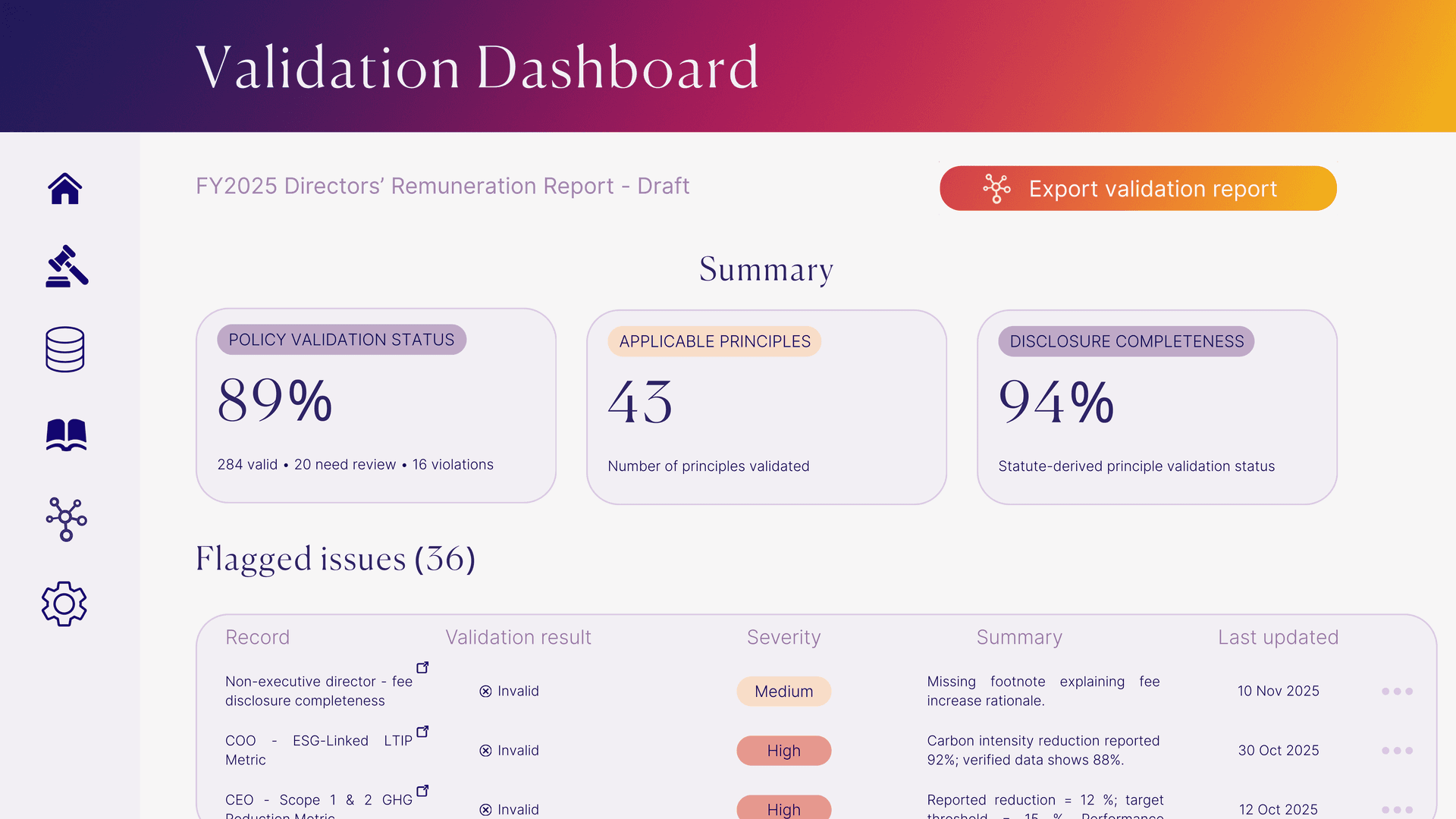This screenshot has width=1456, height=819.
Task: Open more options for 30 Oct 2025 row
Action: [1397, 751]
